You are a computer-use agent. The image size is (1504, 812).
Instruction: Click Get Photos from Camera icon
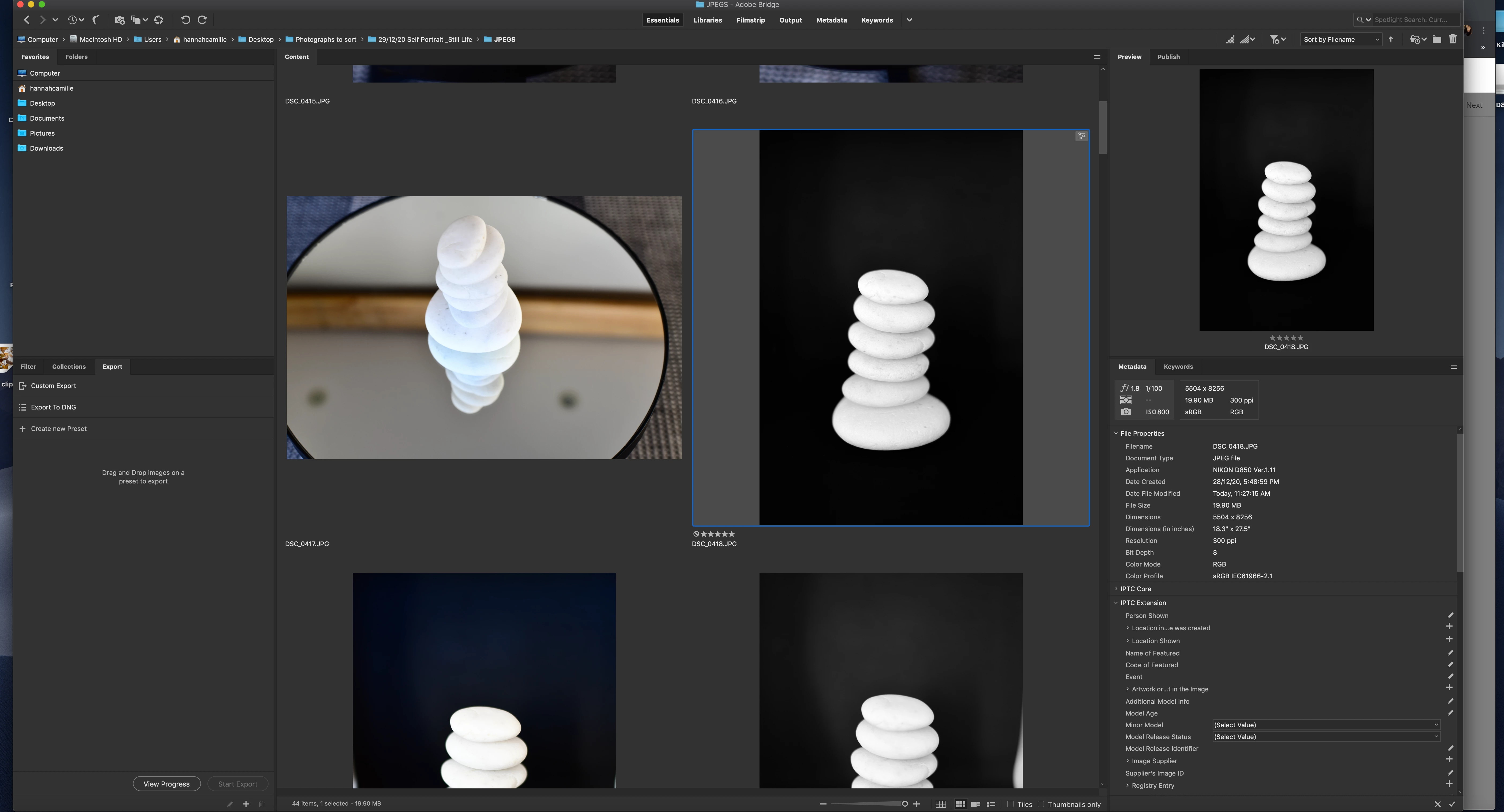(x=120, y=20)
